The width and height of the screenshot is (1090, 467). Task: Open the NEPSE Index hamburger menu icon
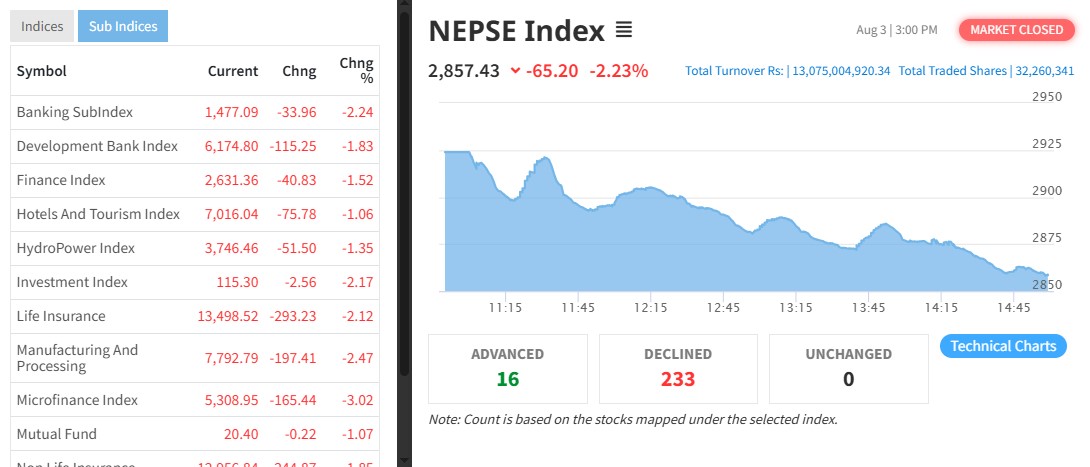624,31
